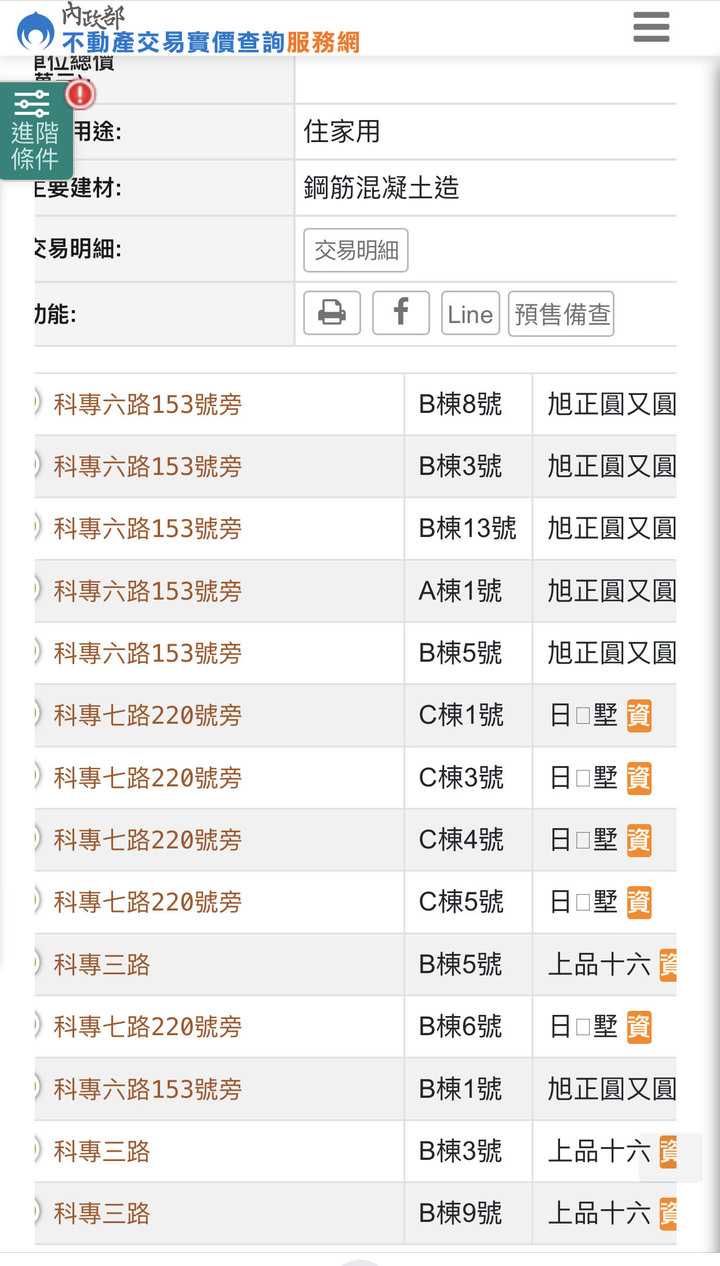Viewport: 720px width, 1266px height.
Task: Click the red alert badge on 進階條件
Action: tap(80, 95)
